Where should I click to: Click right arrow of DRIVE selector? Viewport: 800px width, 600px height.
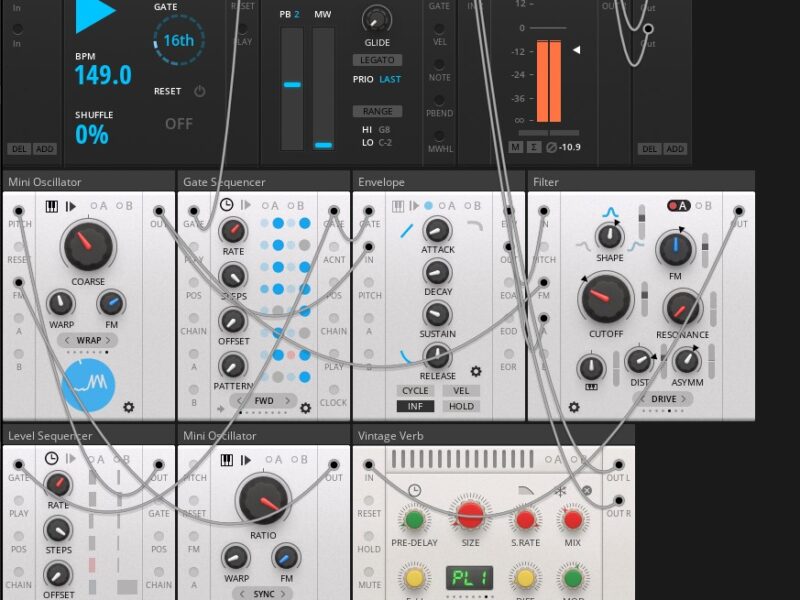click(x=683, y=398)
